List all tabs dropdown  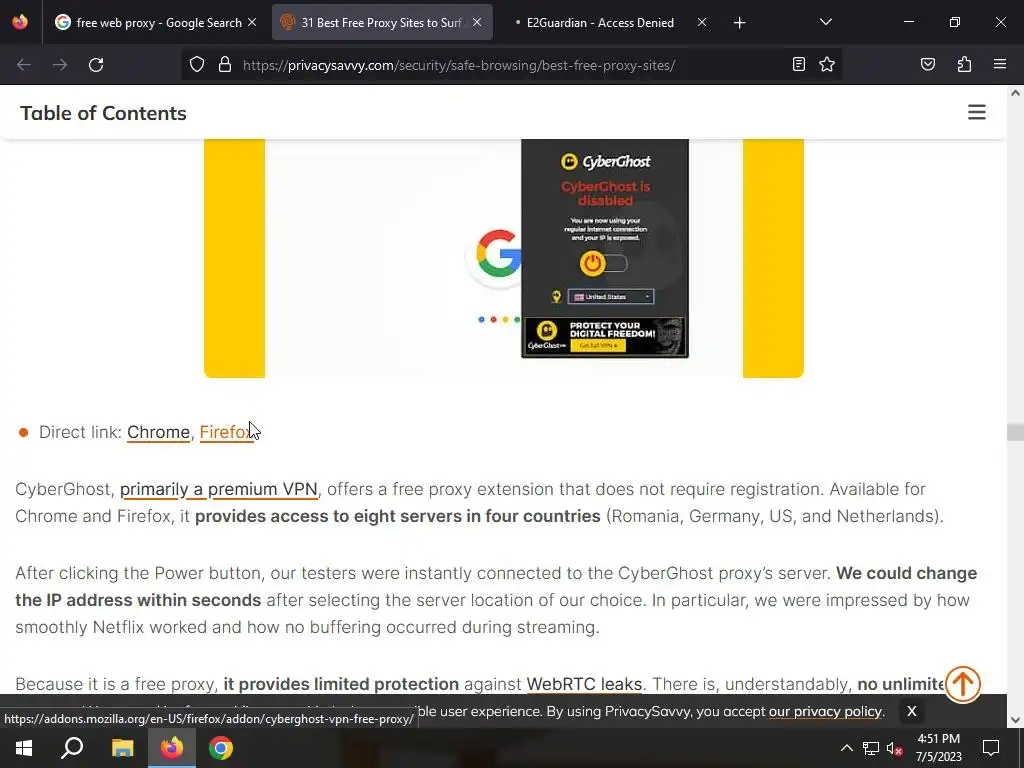[x=825, y=22]
